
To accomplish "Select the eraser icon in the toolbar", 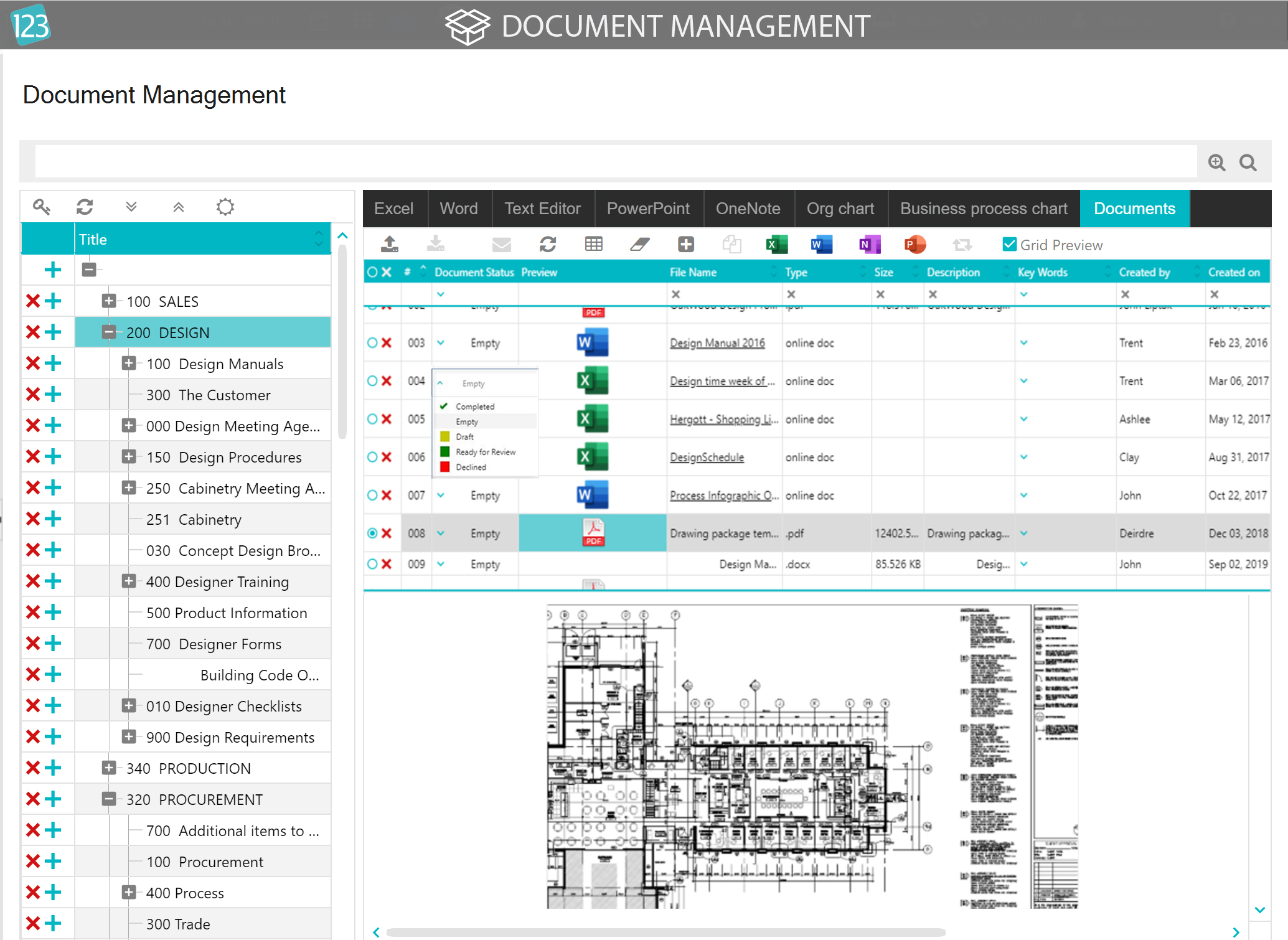I will (x=641, y=244).
